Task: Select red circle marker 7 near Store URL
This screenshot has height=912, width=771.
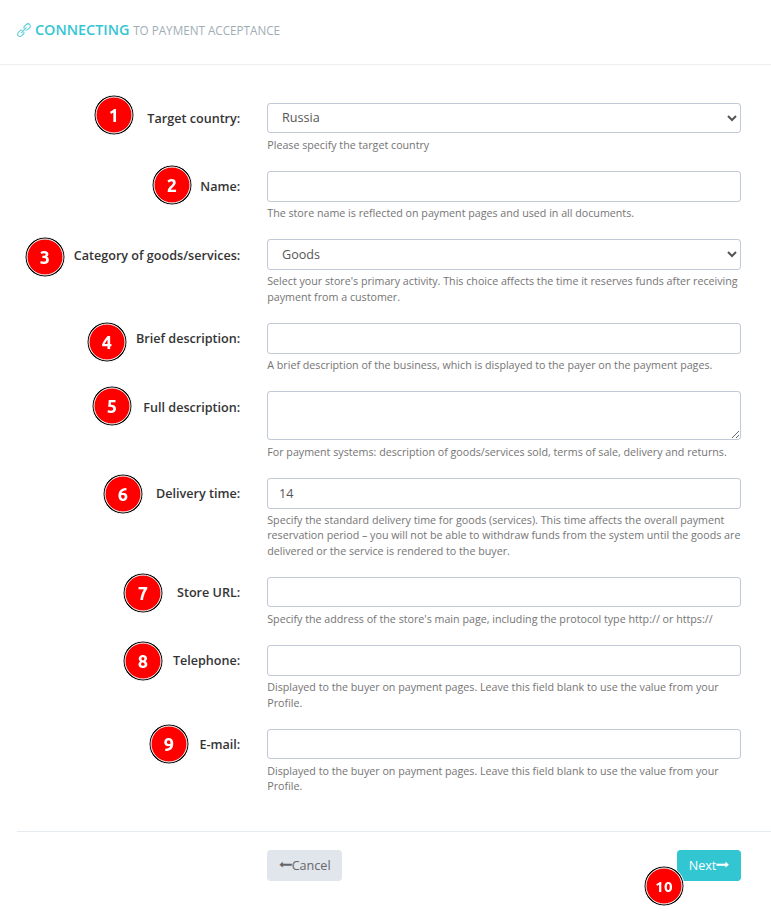Action: [x=142, y=593]
